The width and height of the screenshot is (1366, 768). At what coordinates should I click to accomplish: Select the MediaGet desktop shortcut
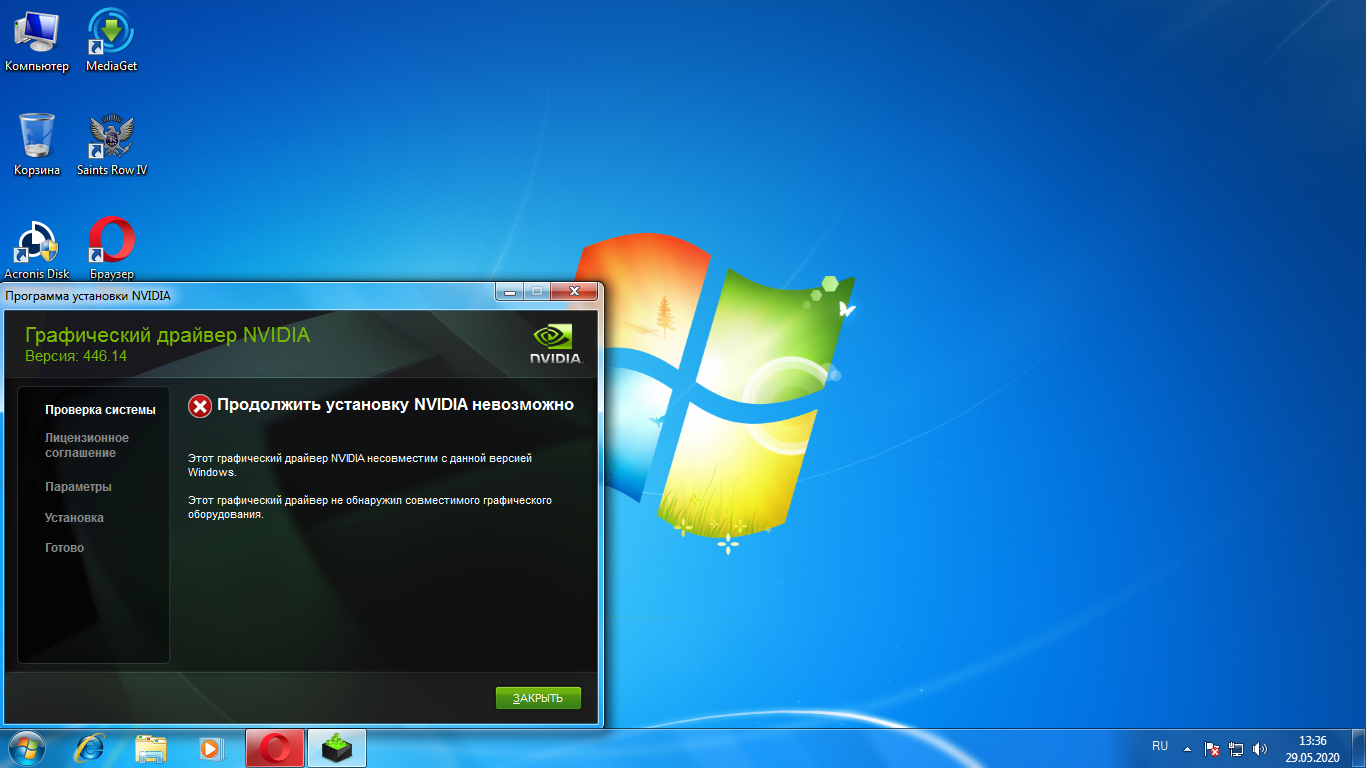pos(112,40)
